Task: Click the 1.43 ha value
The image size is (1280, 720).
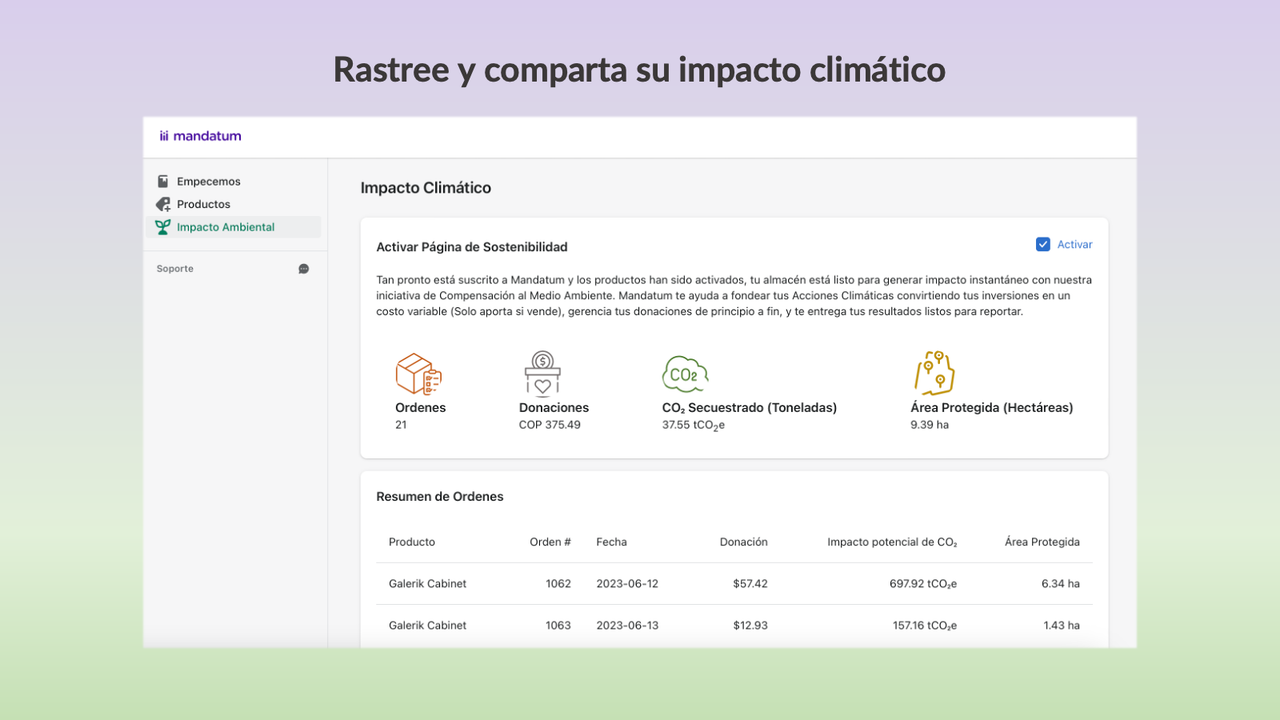Action: click(x=1061, y=625)
